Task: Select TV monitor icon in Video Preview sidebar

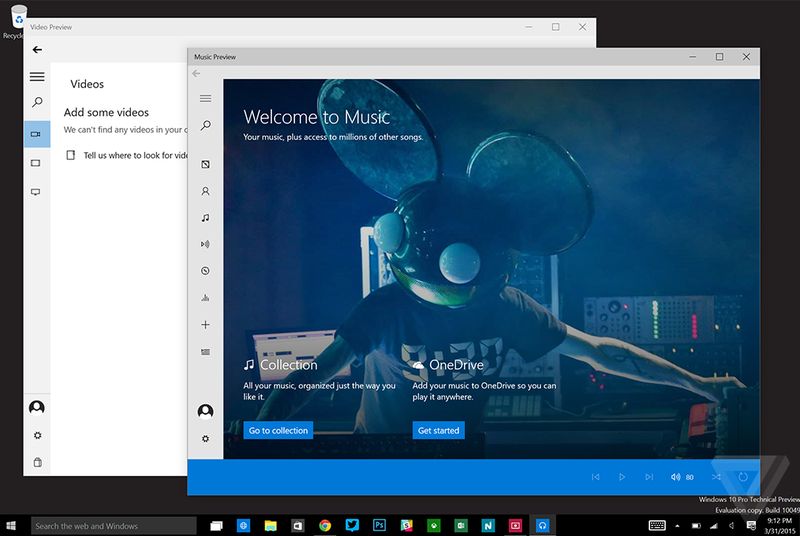Action: [36, 192]
